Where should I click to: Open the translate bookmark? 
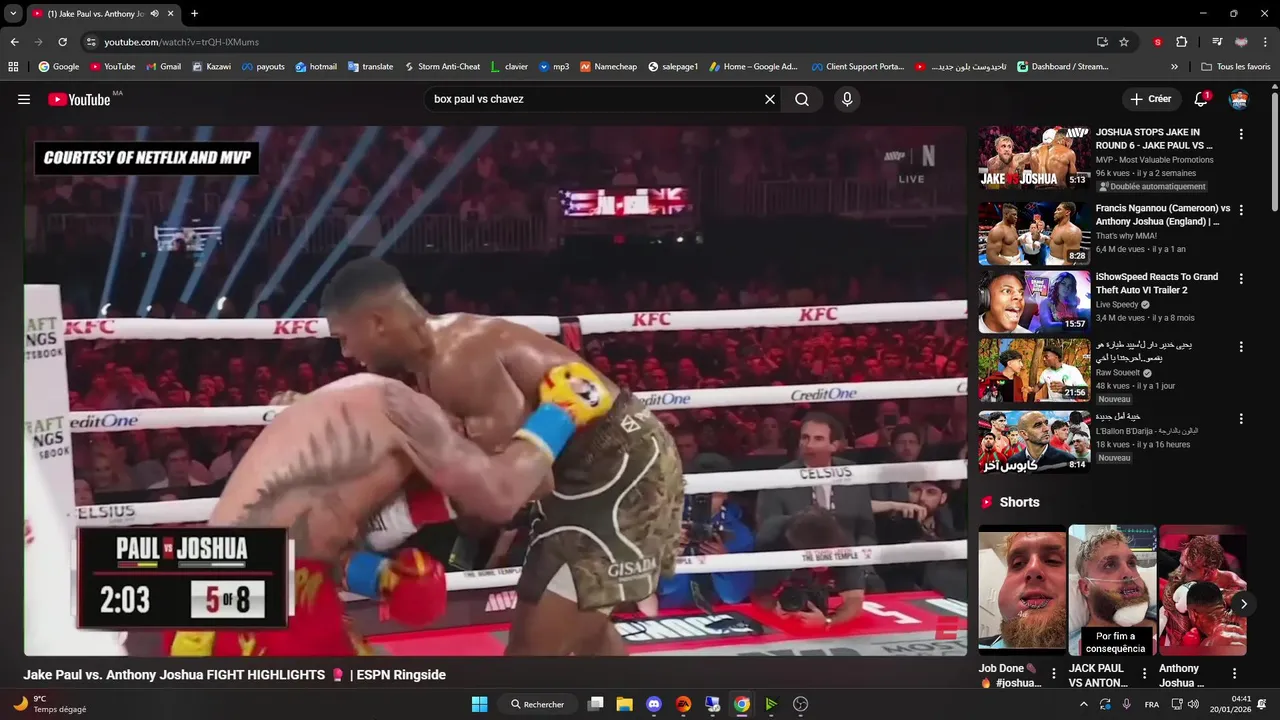pyautogui.click(x=370, y=67)
